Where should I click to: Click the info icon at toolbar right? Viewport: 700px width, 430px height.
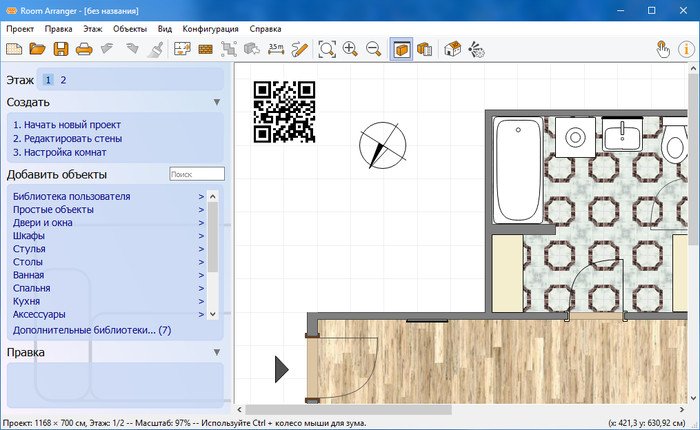686,48
